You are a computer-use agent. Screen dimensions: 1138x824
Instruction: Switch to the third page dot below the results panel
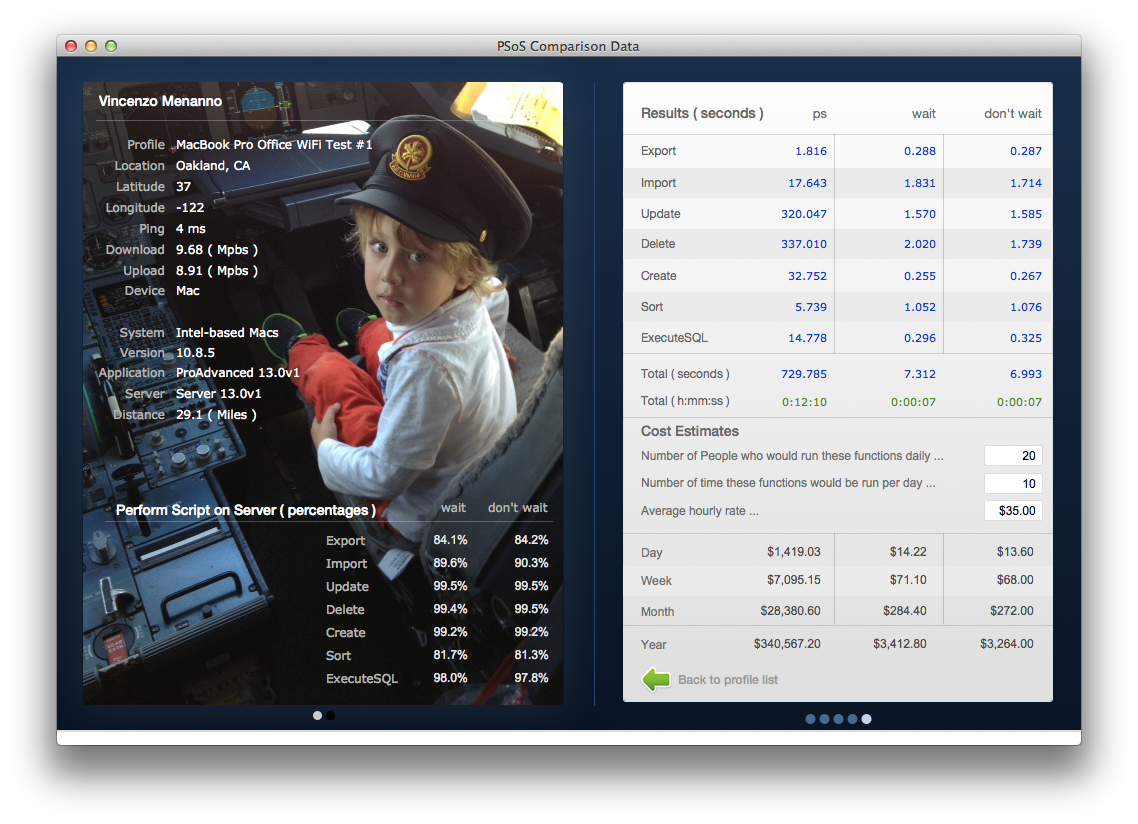coord(838,719)
